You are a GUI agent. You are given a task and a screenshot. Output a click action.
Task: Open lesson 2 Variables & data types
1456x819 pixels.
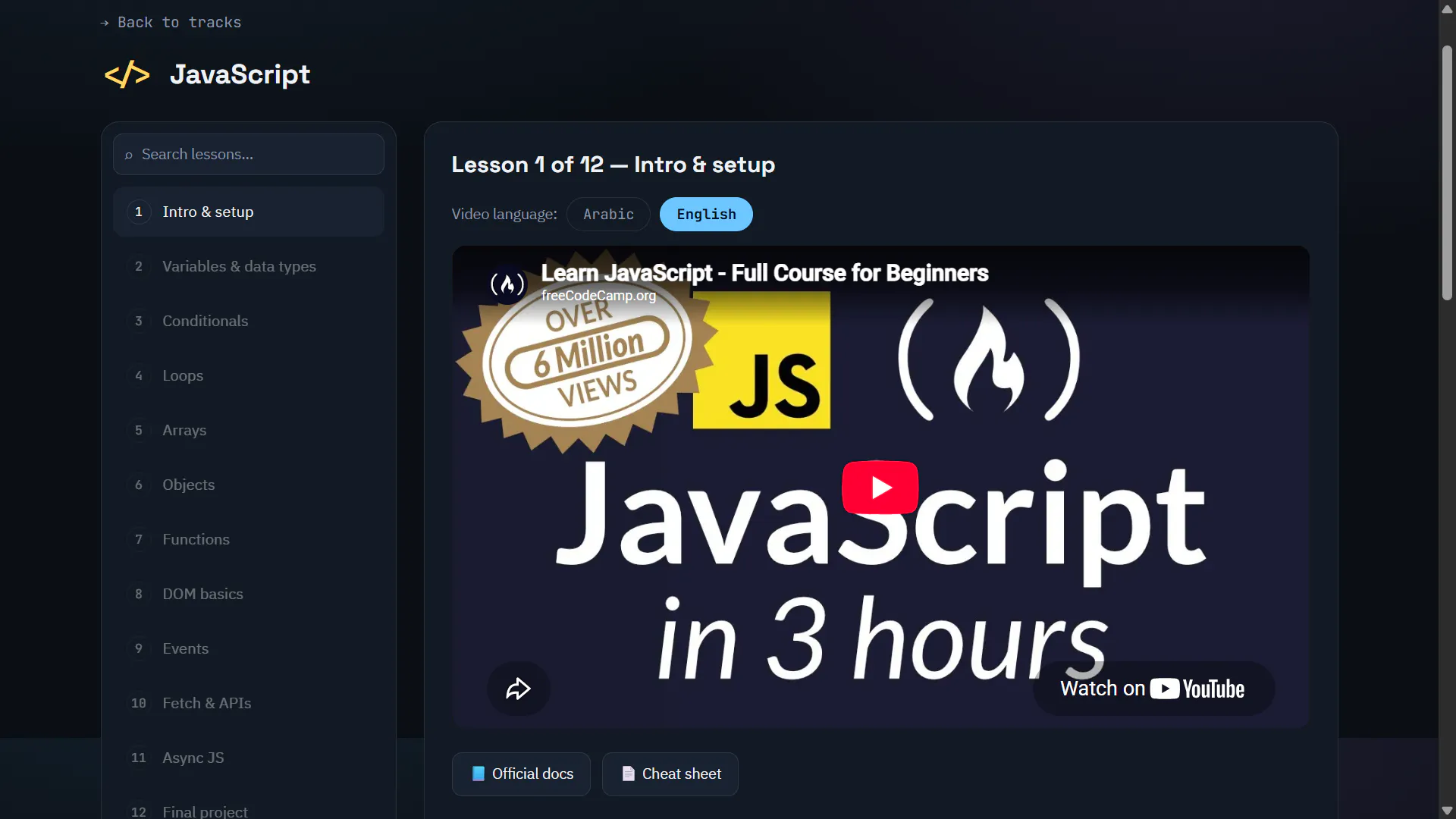coord(249,267)
